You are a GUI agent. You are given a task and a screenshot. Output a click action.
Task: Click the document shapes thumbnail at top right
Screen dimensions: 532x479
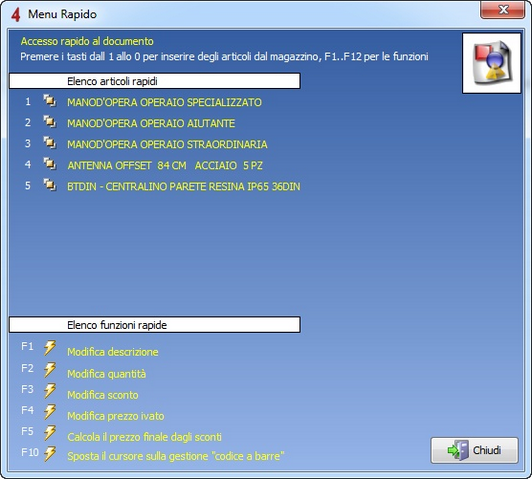tap(491, 63)
